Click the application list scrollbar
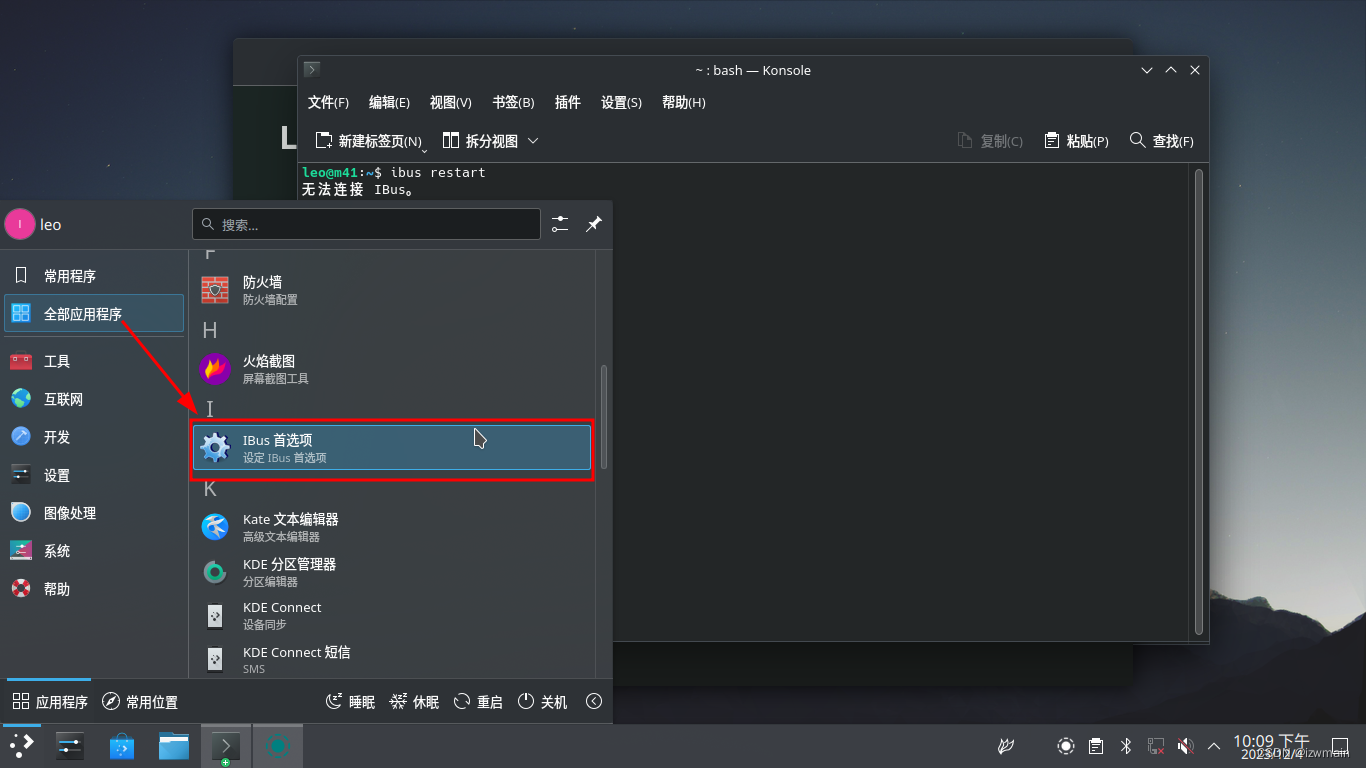The height and width of the screenshot is (768, 1366). pyautogui.click(x=603, y=418)
